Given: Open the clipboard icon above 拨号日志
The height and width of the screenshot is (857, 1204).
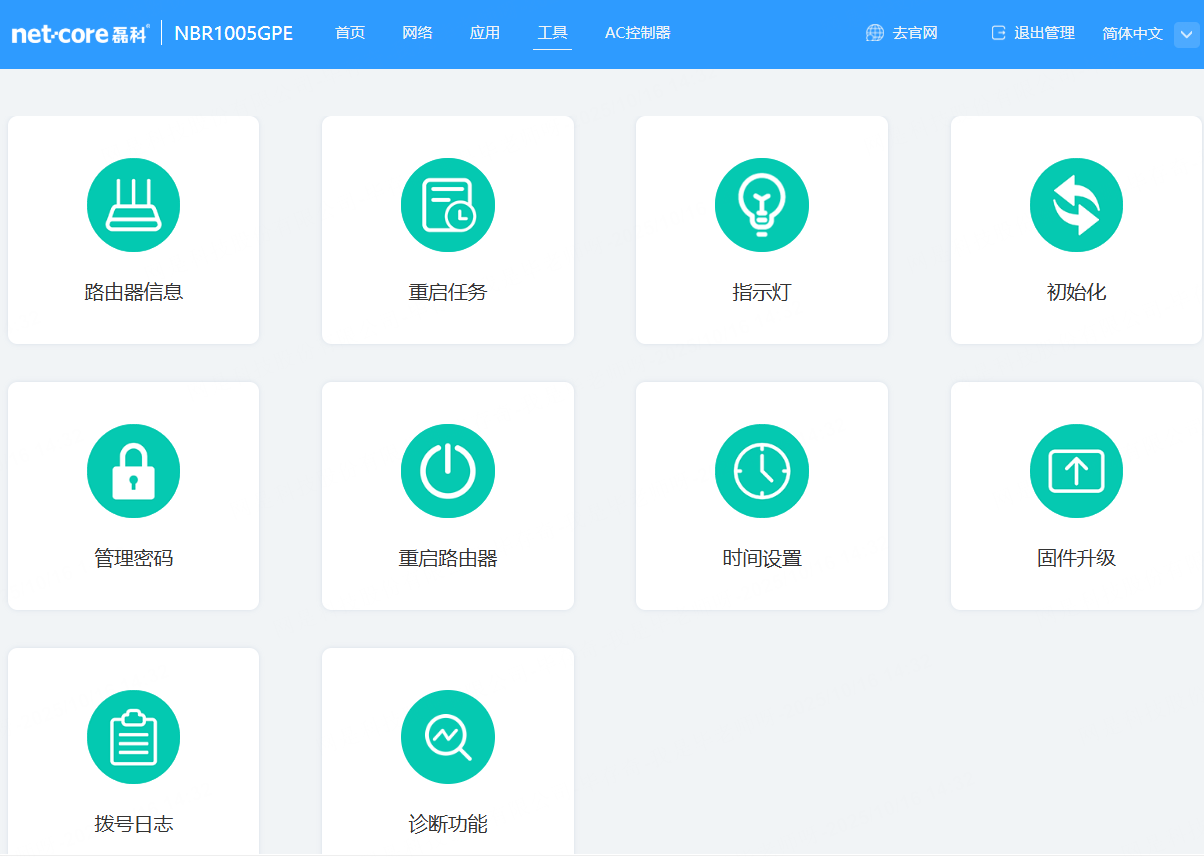Looking at the screenshot, I should tap(133, 737).
